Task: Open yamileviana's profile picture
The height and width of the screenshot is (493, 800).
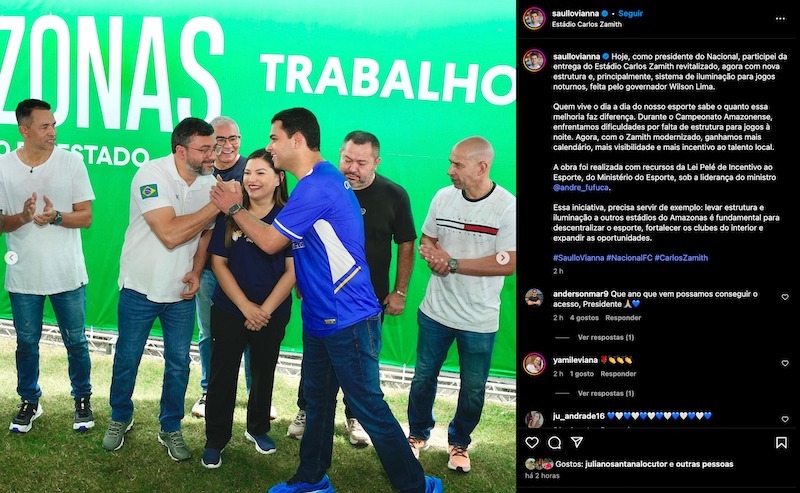Action: (x=534, y=364)
